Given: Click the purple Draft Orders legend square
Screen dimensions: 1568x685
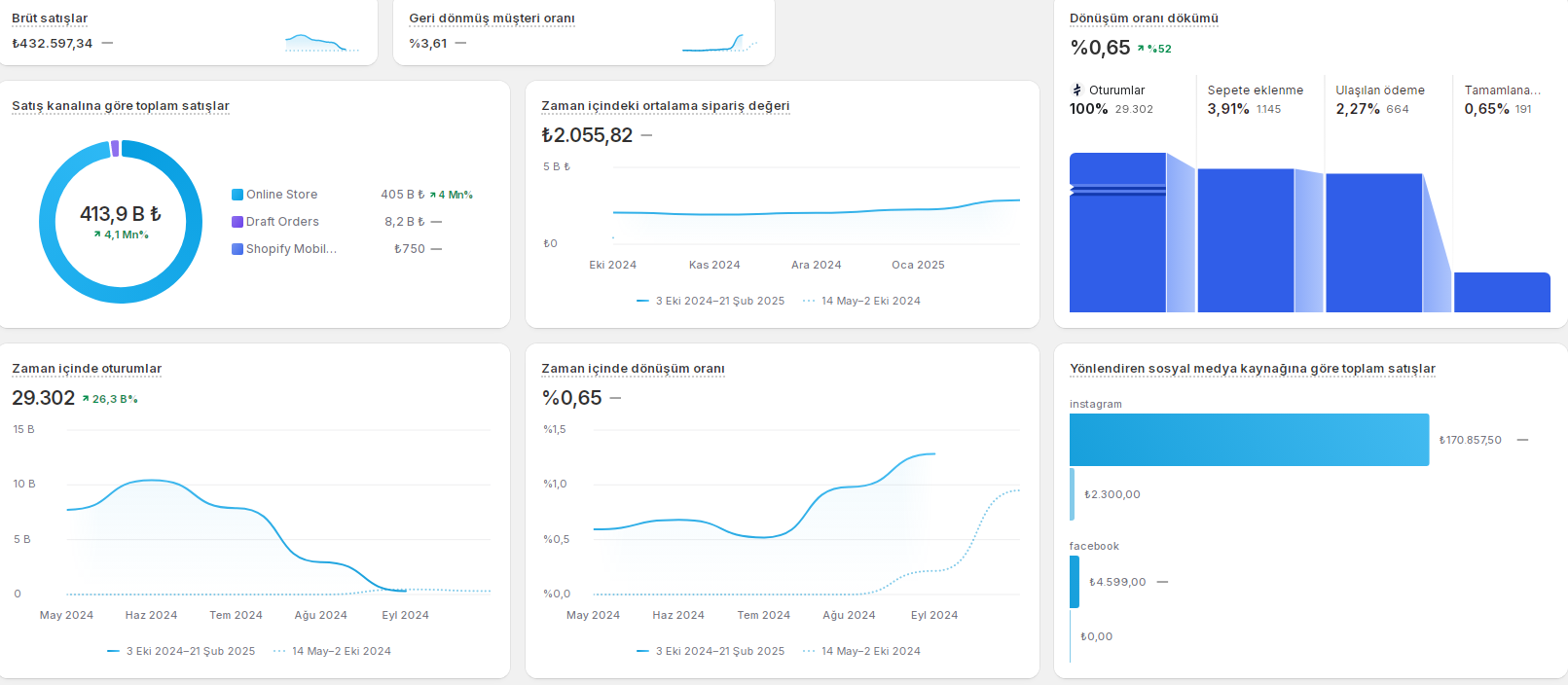Looking at the screenshot, I should point(237,222).
